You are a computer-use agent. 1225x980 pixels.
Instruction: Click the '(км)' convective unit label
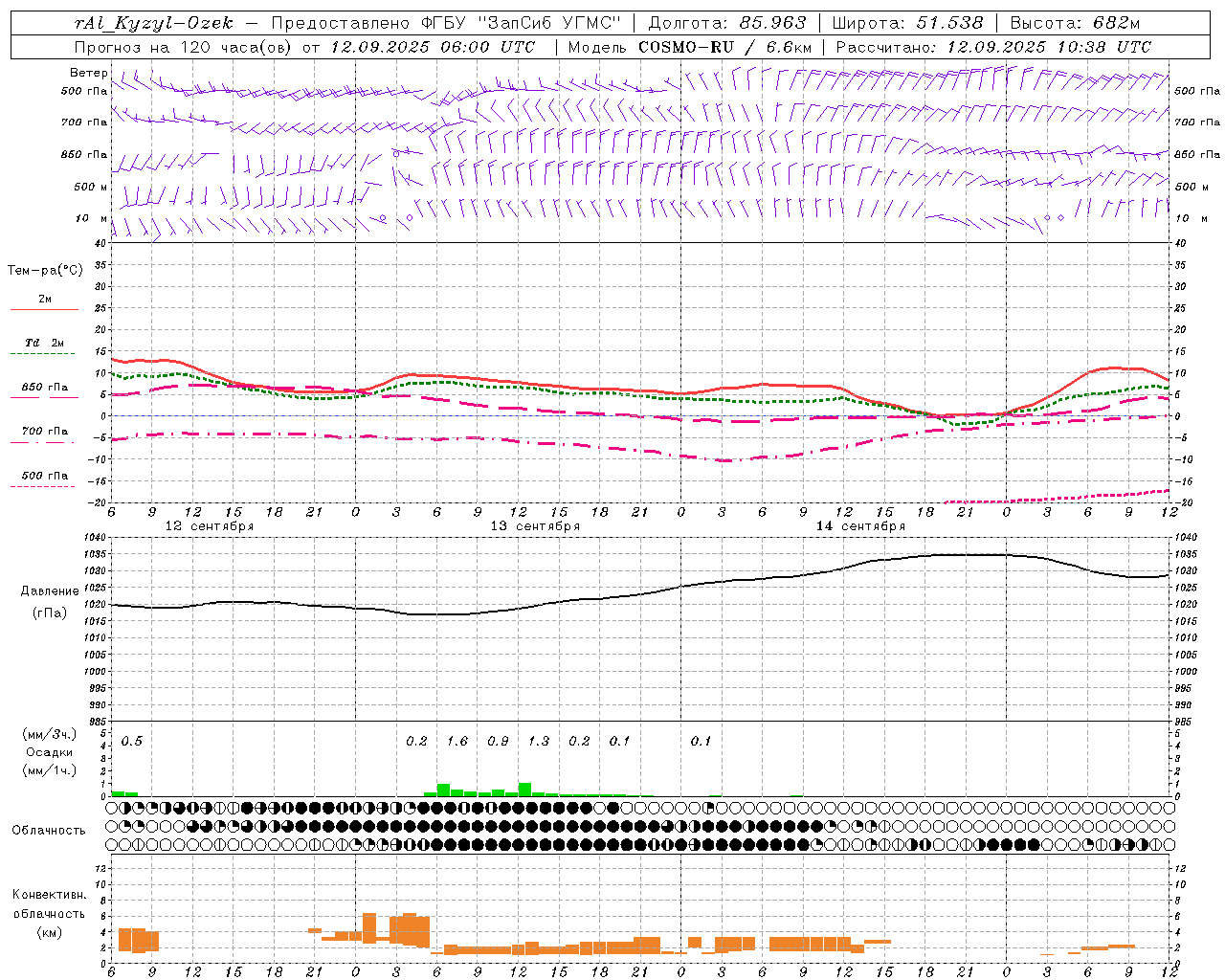(49, 932)
